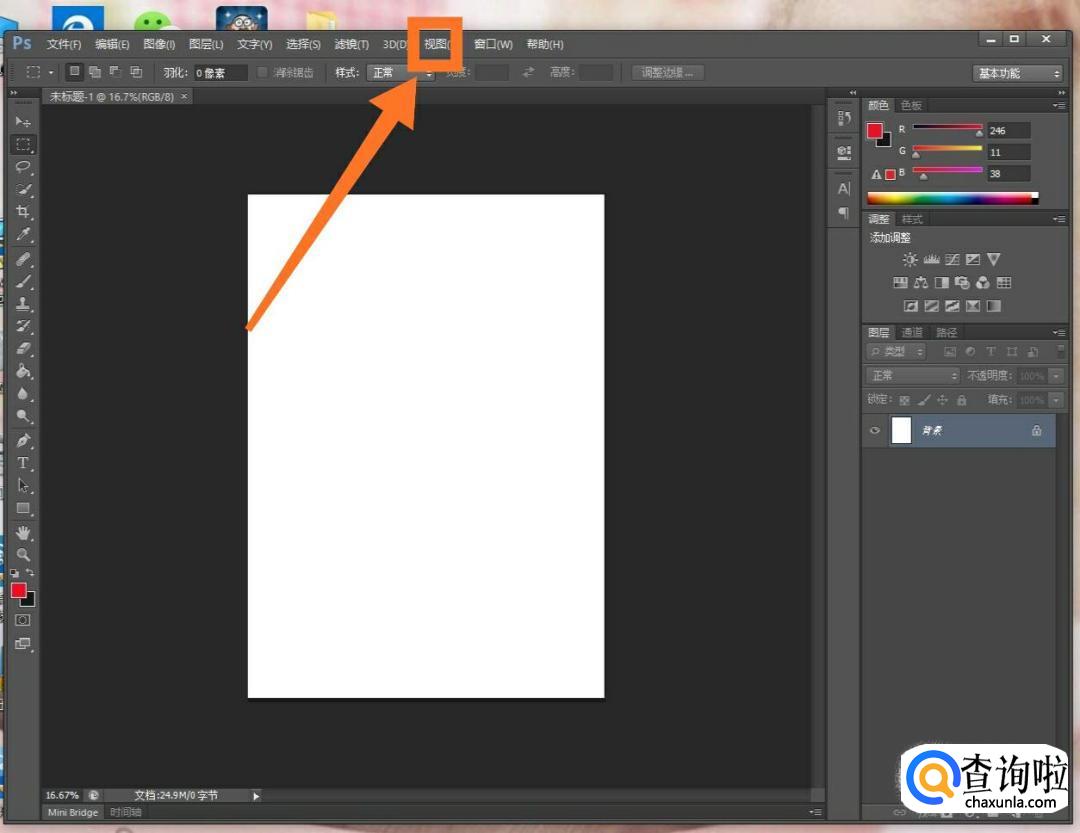Choose the Horizontal Type tool

click(x=23, y=463)
